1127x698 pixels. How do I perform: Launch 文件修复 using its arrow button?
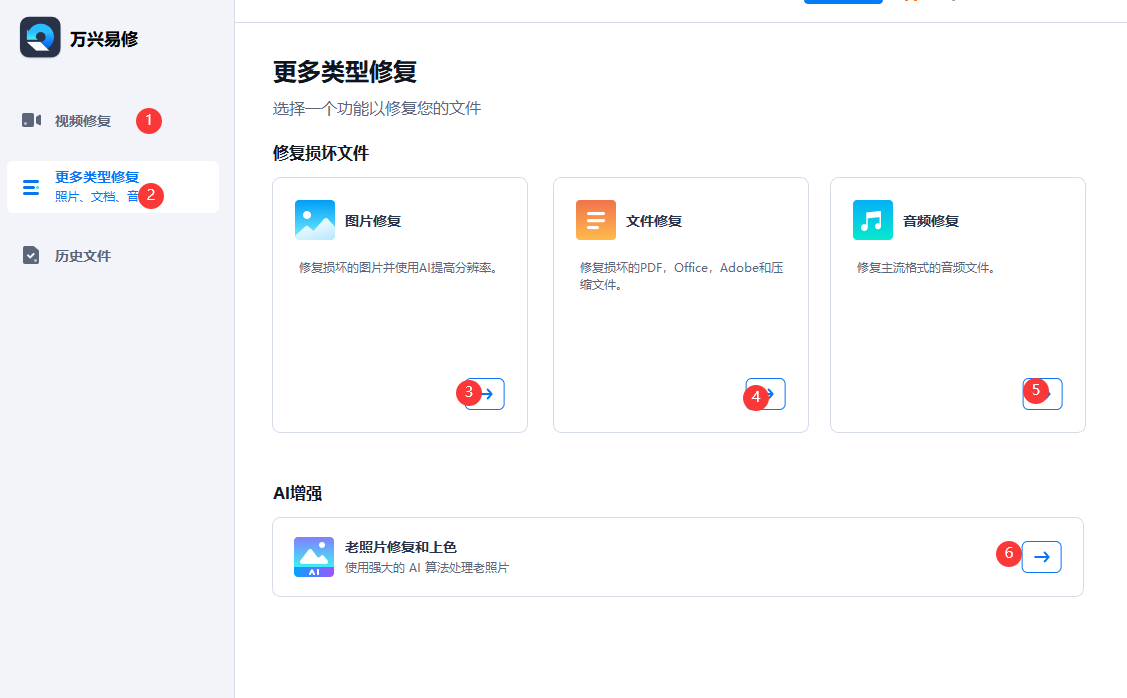click(x=765, y=394)
